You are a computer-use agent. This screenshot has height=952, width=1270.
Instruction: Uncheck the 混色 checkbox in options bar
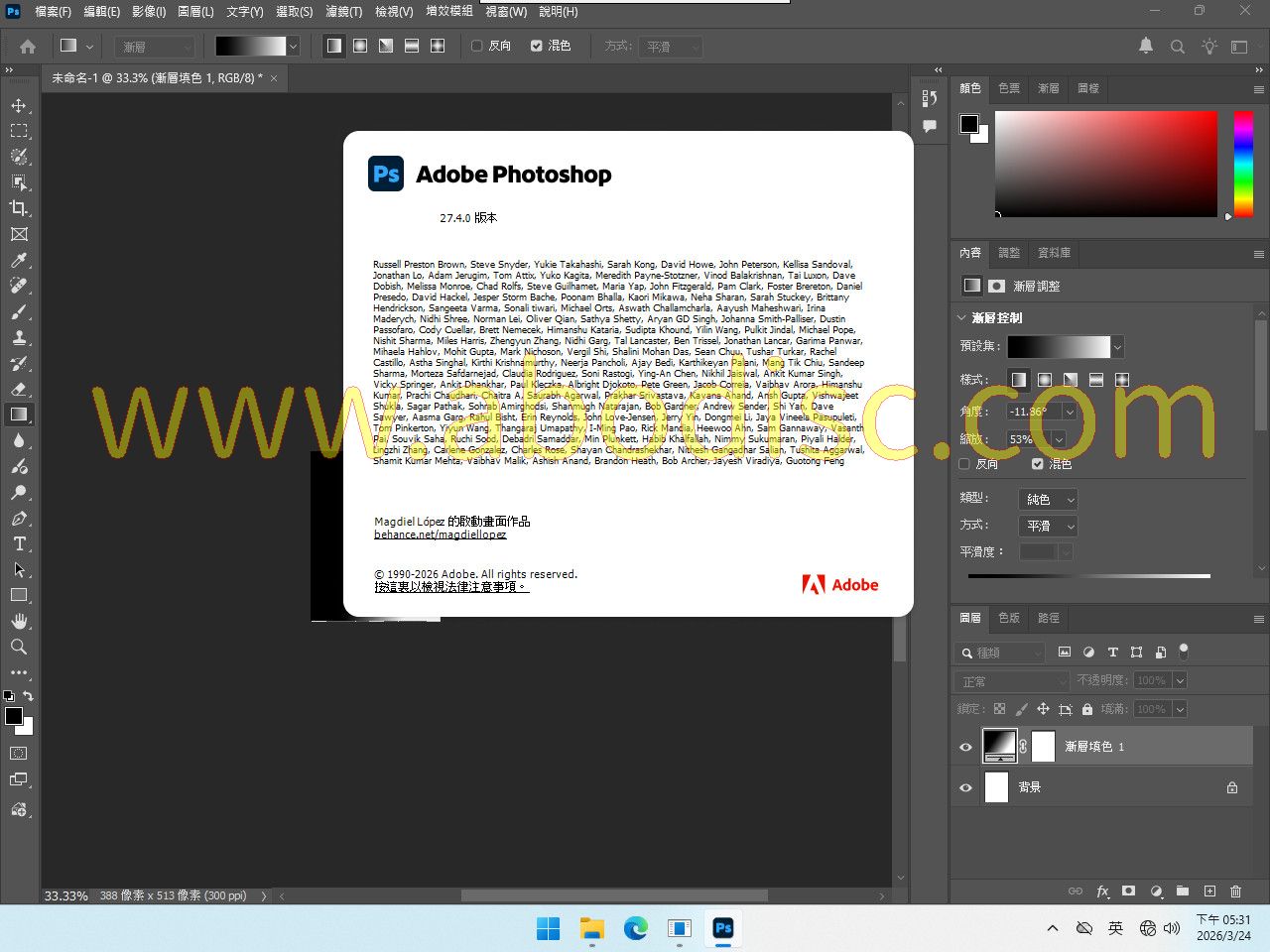[x=537, y=46]
